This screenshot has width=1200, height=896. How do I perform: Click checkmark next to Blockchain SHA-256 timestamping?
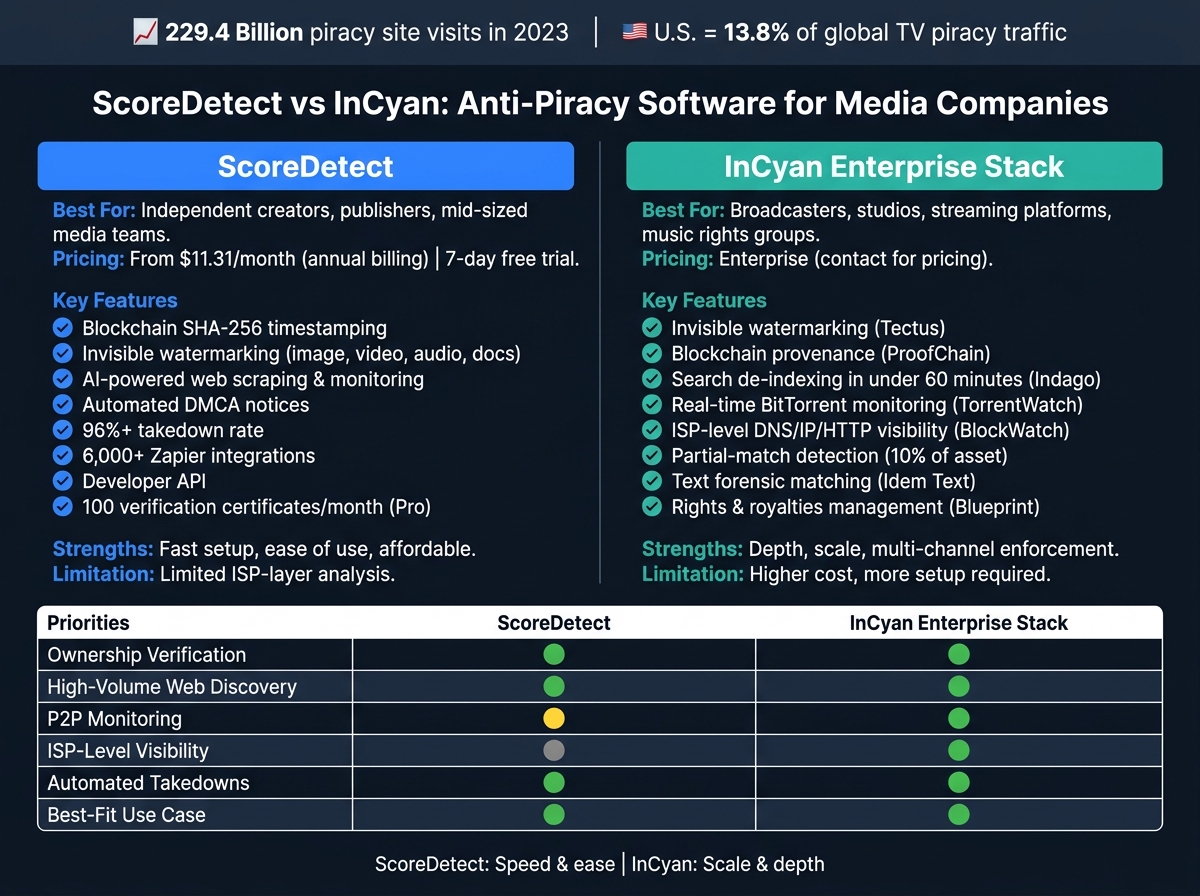pos(63,327)
